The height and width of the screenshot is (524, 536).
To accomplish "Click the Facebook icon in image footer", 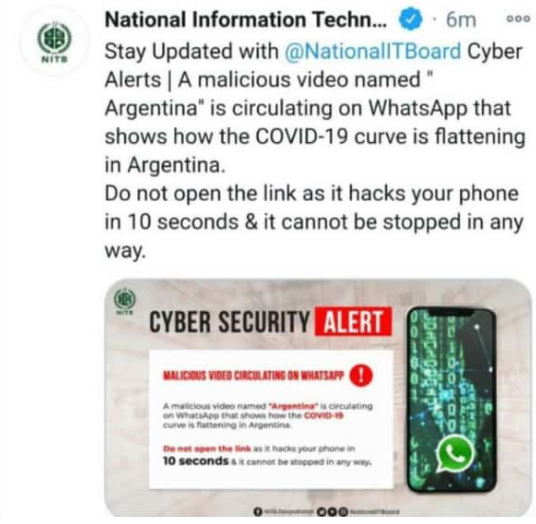I will pyautogui.click(x=258, y=512).
